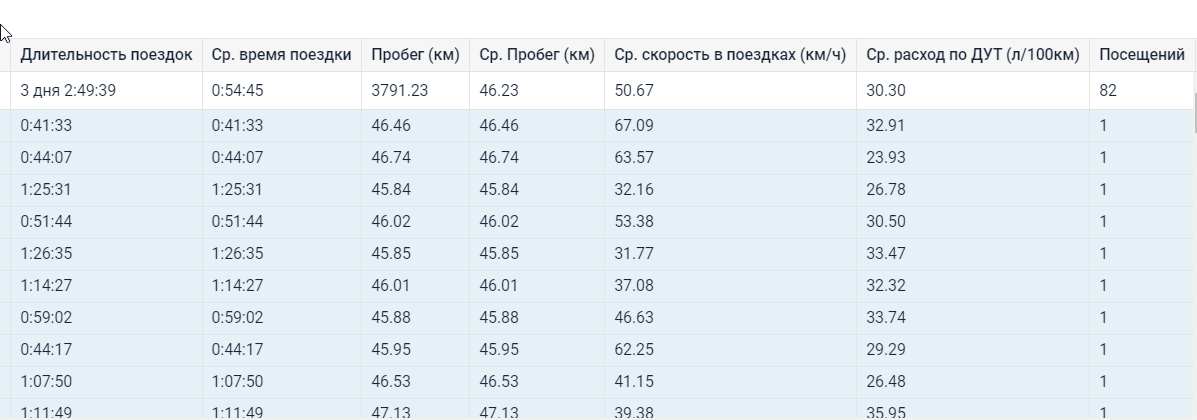Screen dimensions: 1197x420
Task: Click the "Пробег (км)" column header
Action: point(415,55)
